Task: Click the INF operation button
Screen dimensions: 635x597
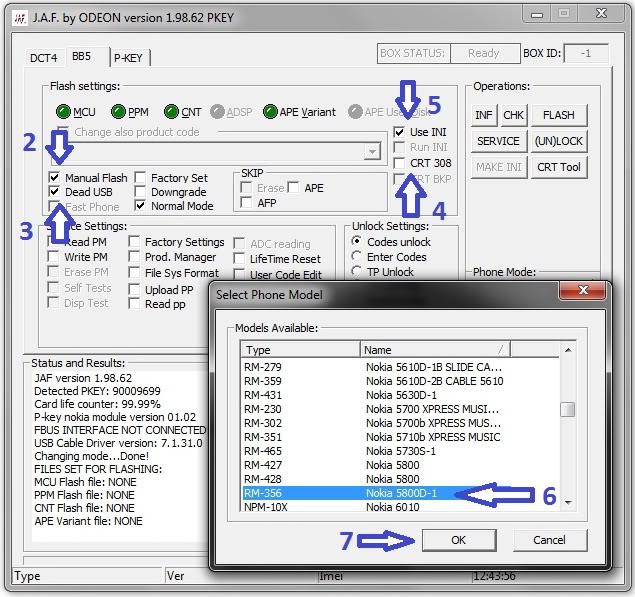Action: (x=484, y=115)
